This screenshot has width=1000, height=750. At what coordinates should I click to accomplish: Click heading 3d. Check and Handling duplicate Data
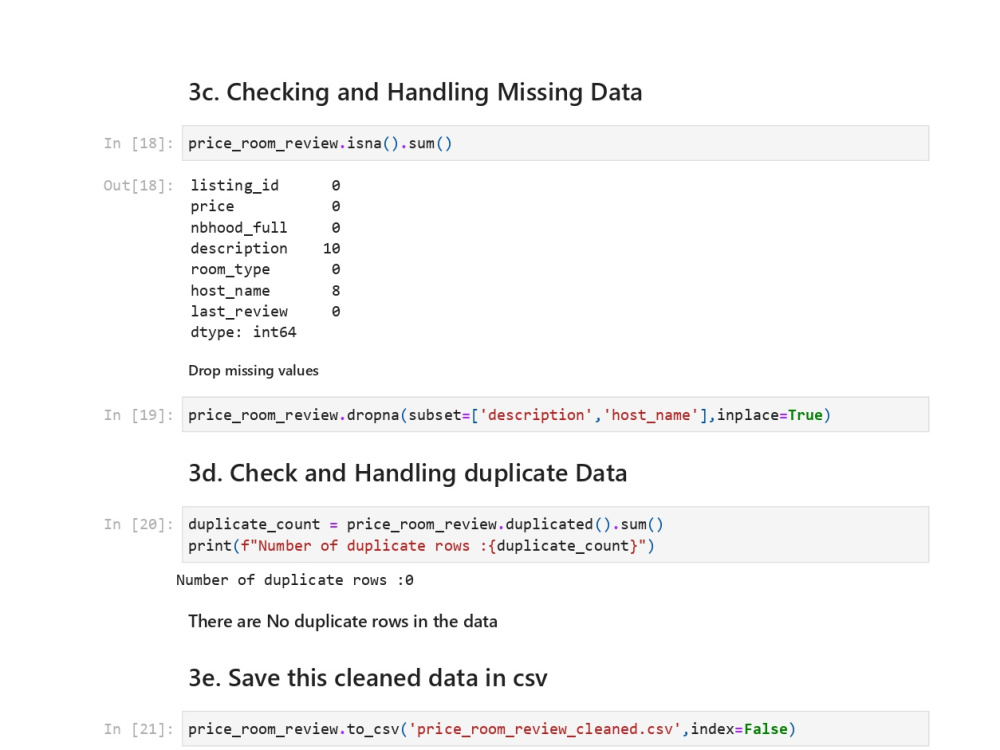[408, 473]
